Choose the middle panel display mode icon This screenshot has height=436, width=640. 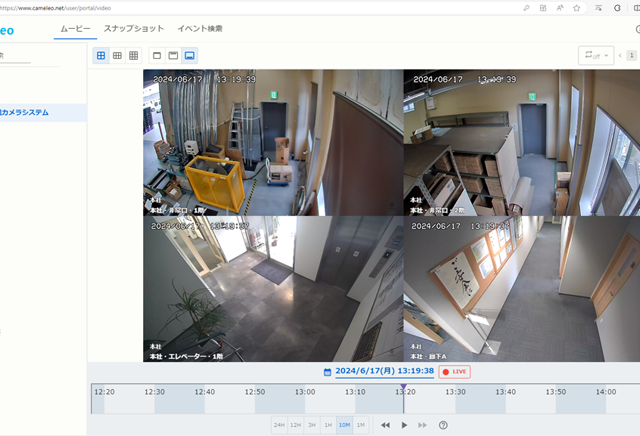pos(173,56)
